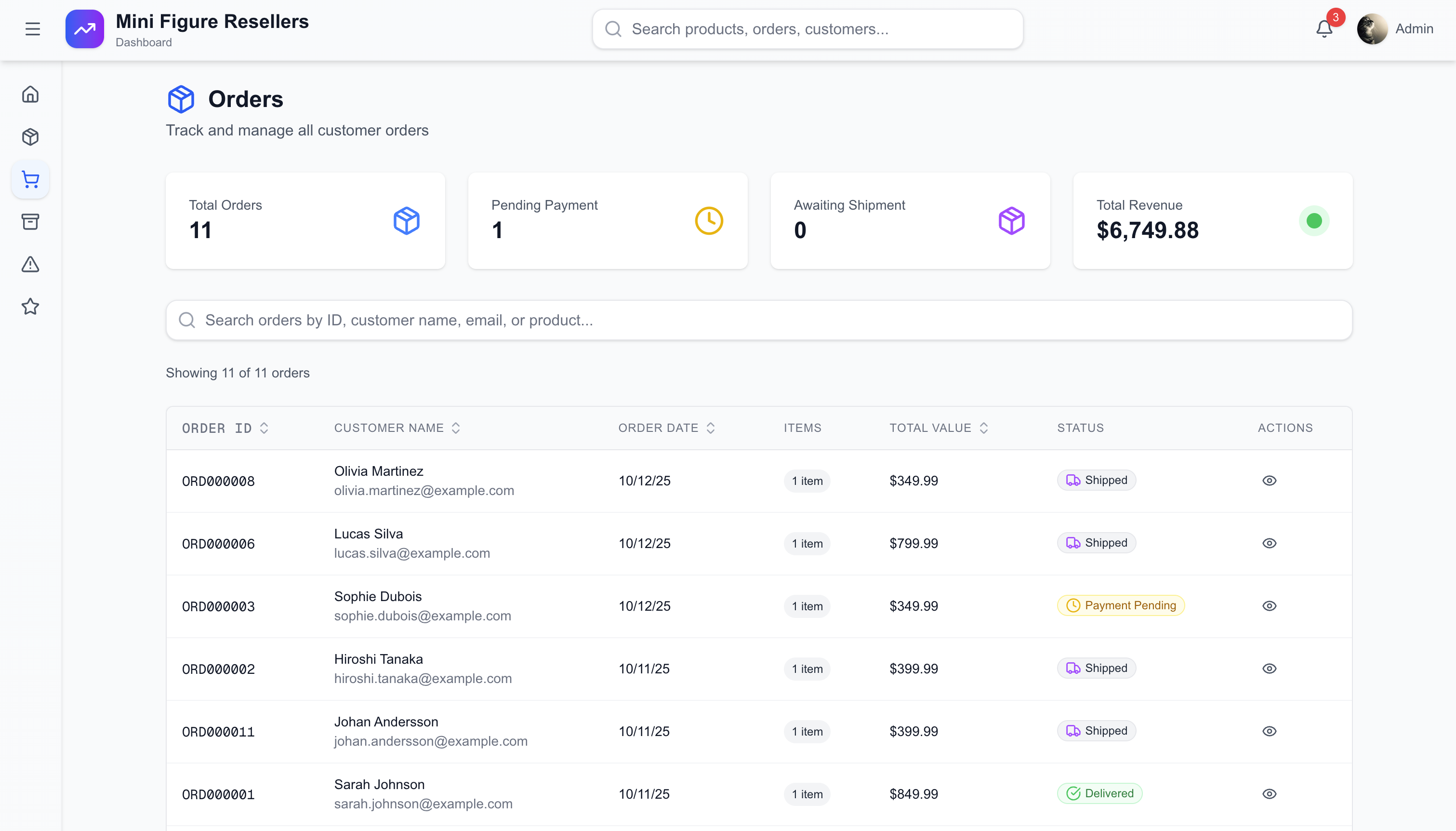The width and height of the screenshot is (1456, 831).
Task: View Sophie Dubois order eye icon
Action: coord(1269,606)
